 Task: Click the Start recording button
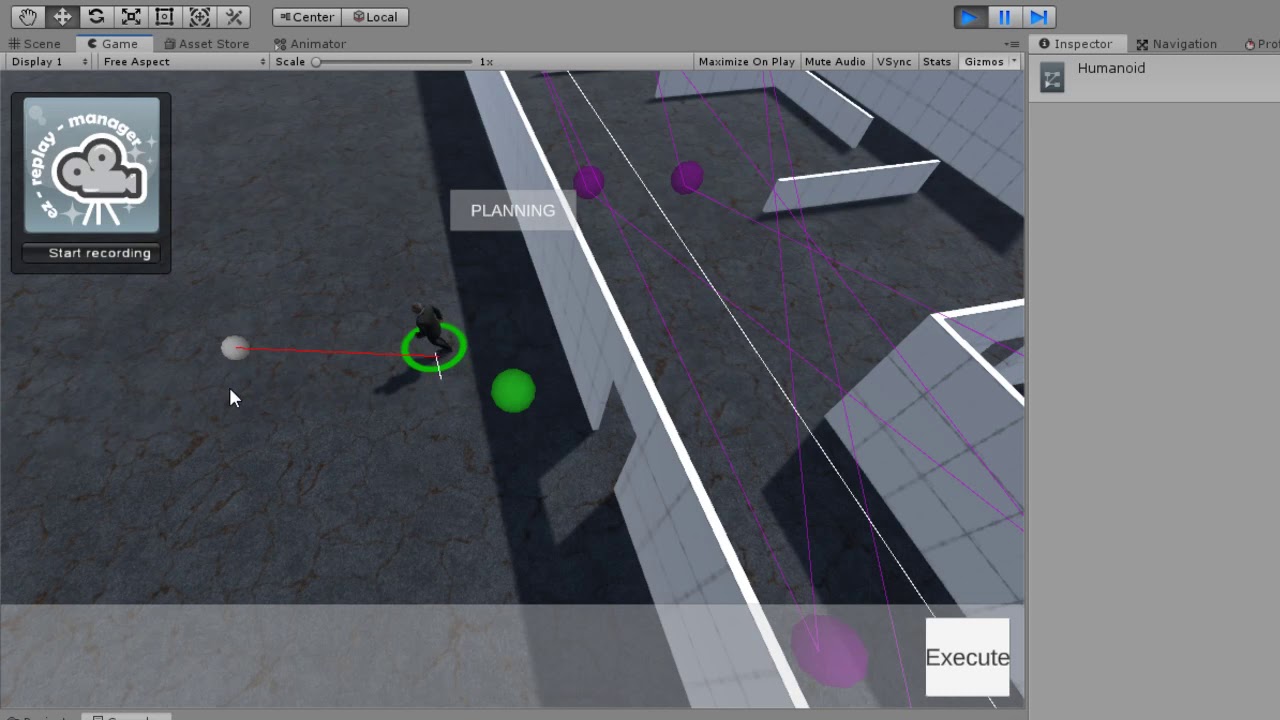(x=91, y=253)
